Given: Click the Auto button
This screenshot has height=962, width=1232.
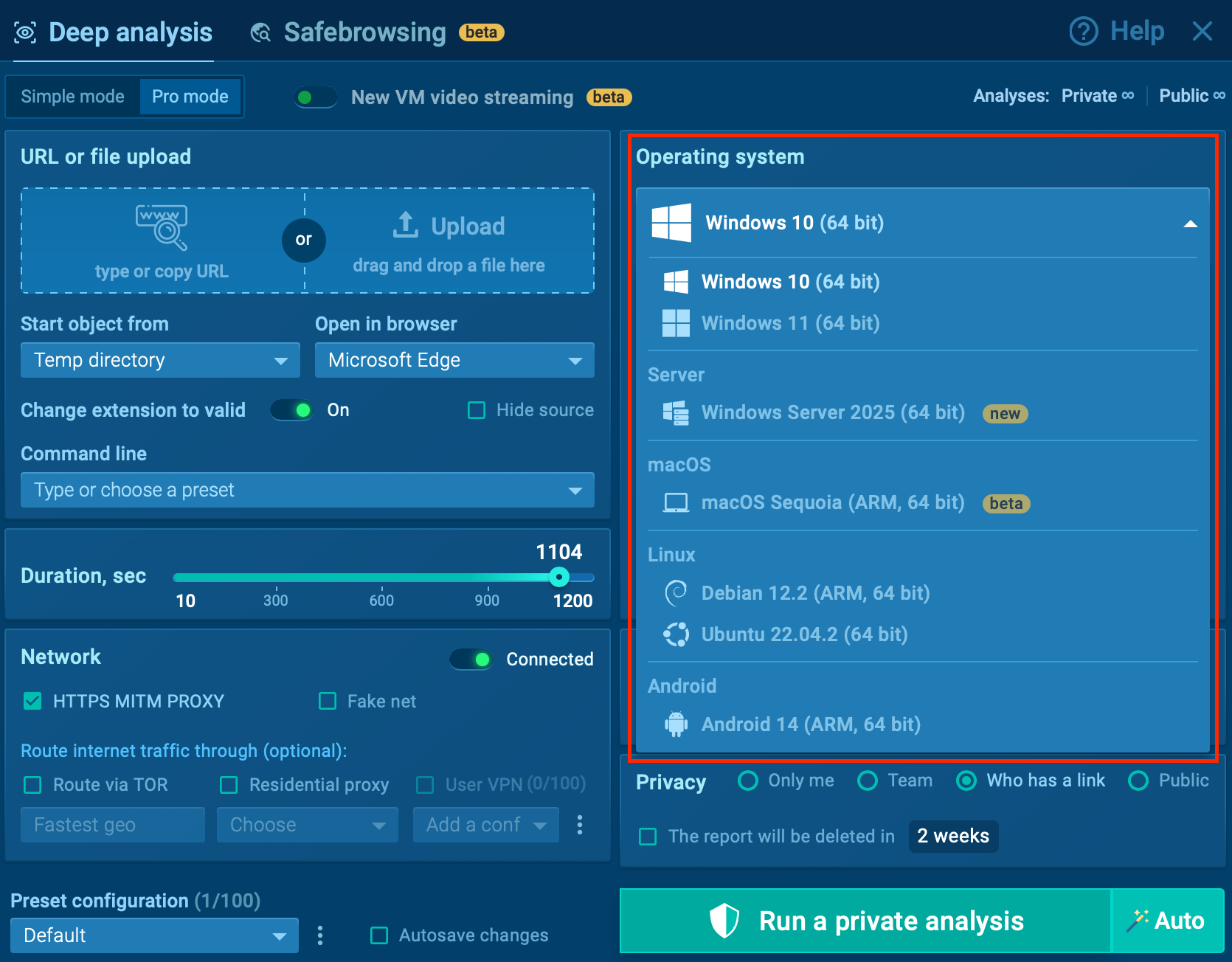Looking at the screenshot, I should coord(1167,921).
